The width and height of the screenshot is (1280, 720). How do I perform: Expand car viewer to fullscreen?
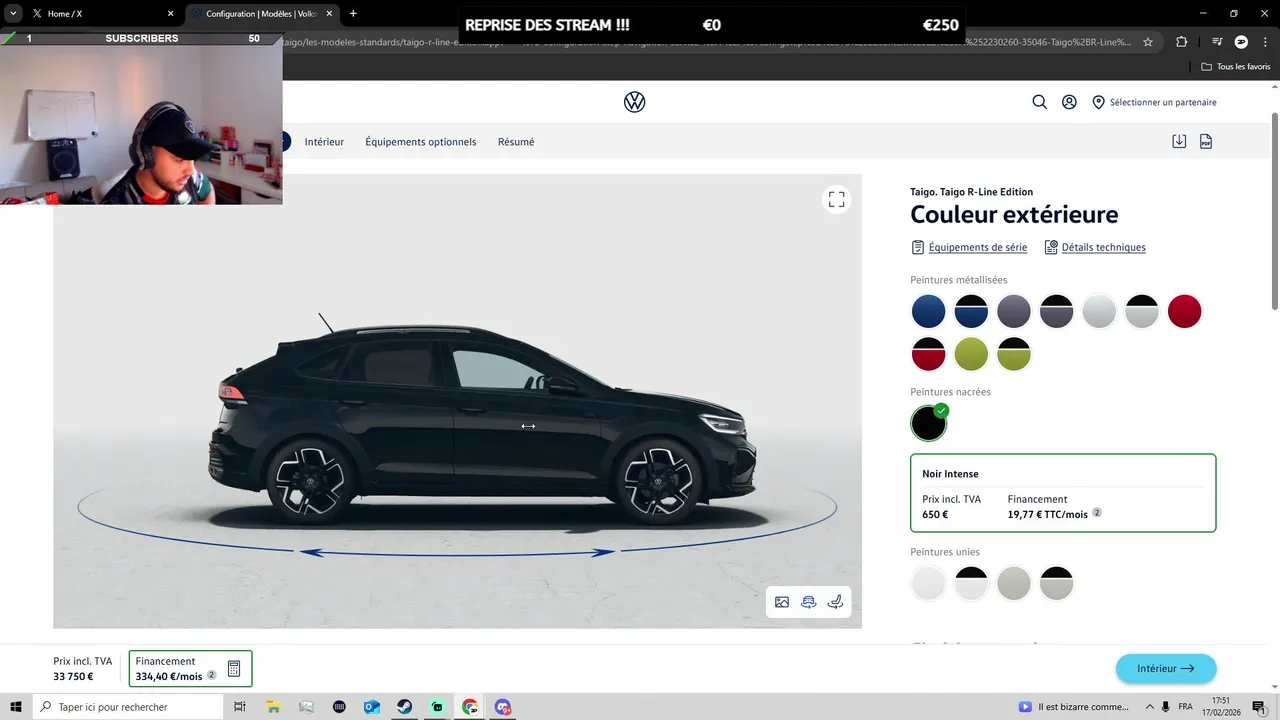pos(836,199)
